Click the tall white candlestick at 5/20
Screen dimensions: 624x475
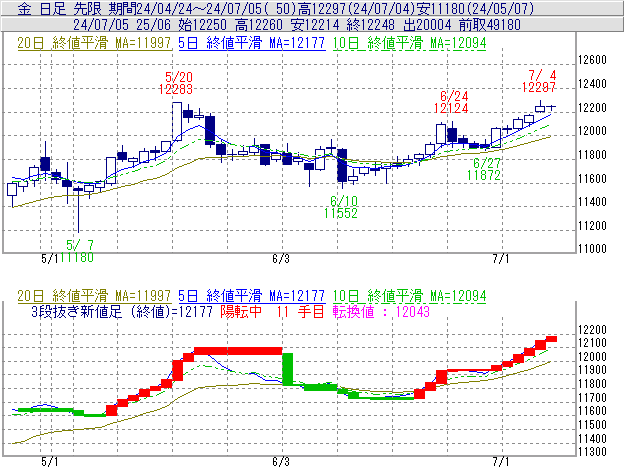coord(177,121)
